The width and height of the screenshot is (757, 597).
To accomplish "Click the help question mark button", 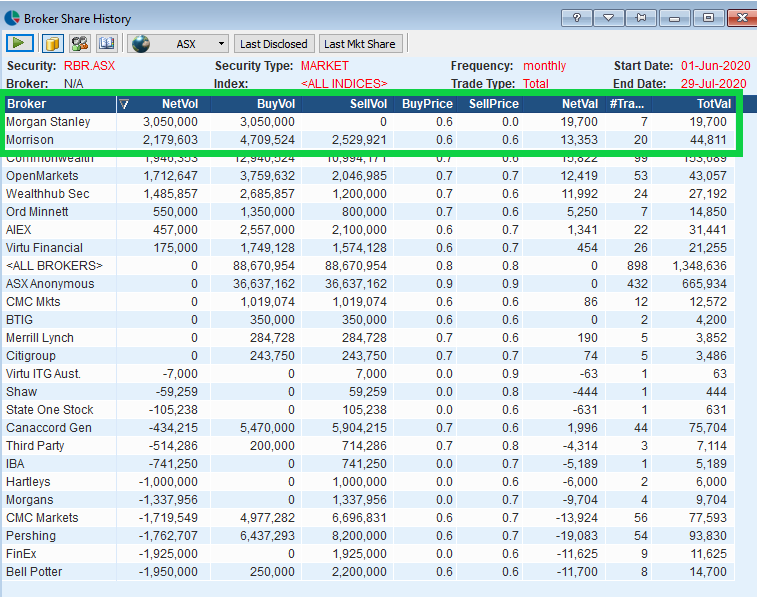I will (x=577, y=18).
